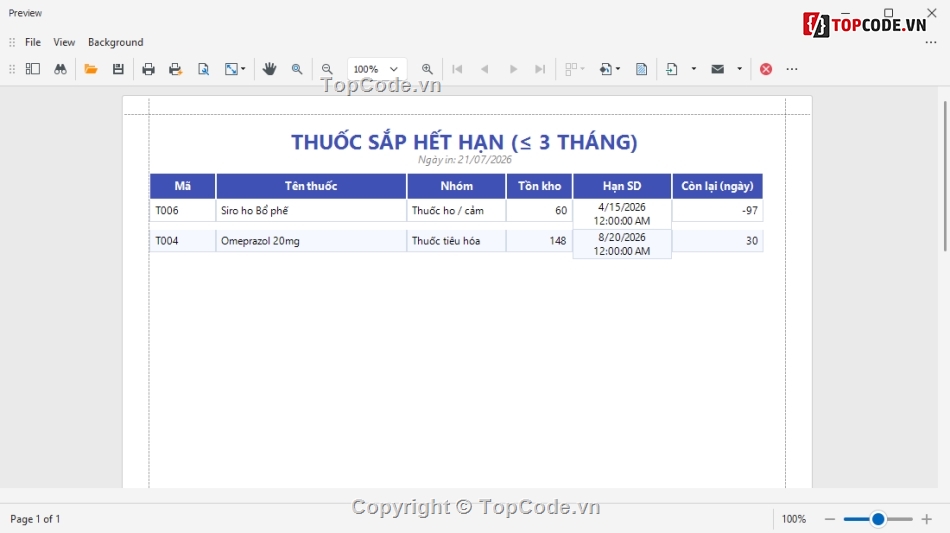
Task: Click the Page 1 of 1 status text
Action: [x=35, y=519]
